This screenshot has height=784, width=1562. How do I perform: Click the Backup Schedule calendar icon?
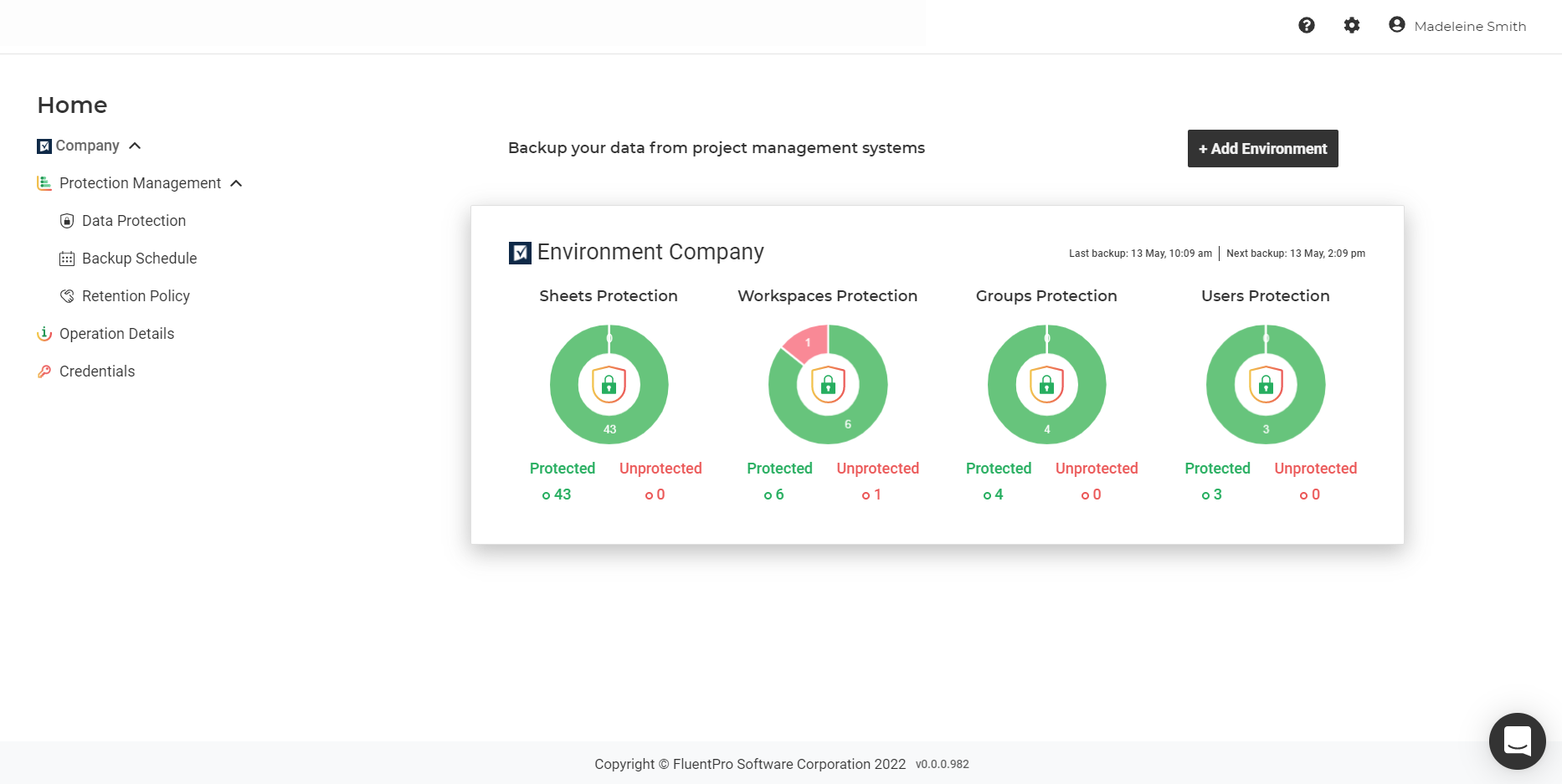pos(67,259)
